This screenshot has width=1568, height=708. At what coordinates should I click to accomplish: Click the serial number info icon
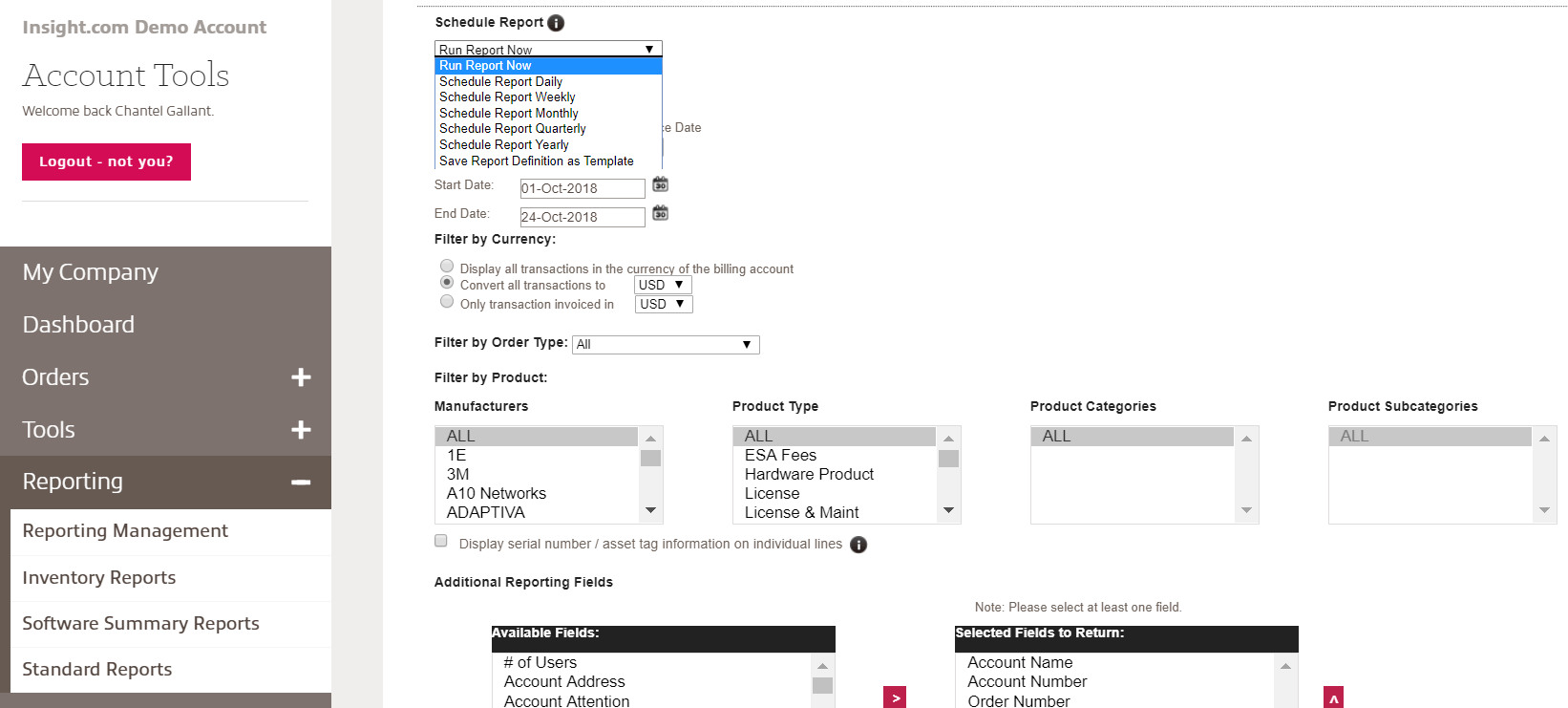(x=858, y=545)
